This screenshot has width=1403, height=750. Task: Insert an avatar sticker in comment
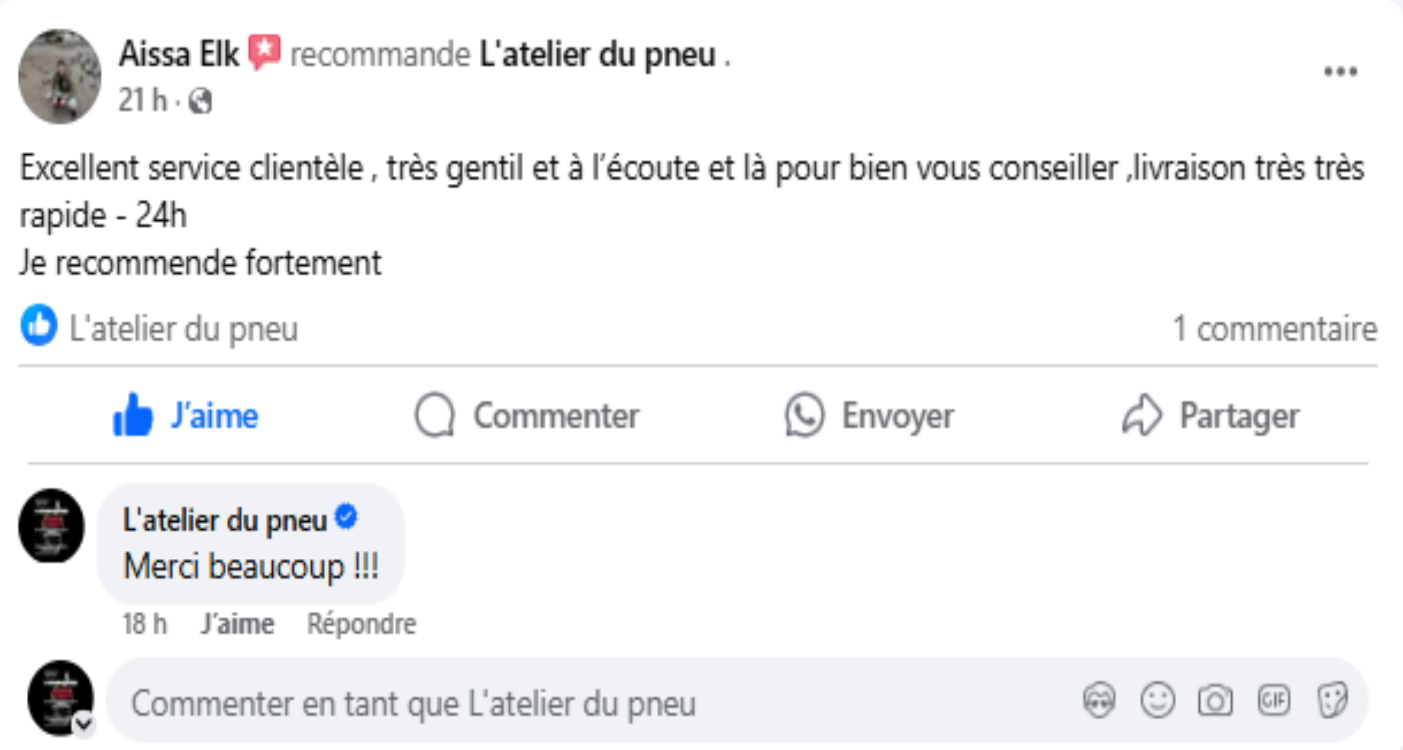click(x=1099, y=702)
